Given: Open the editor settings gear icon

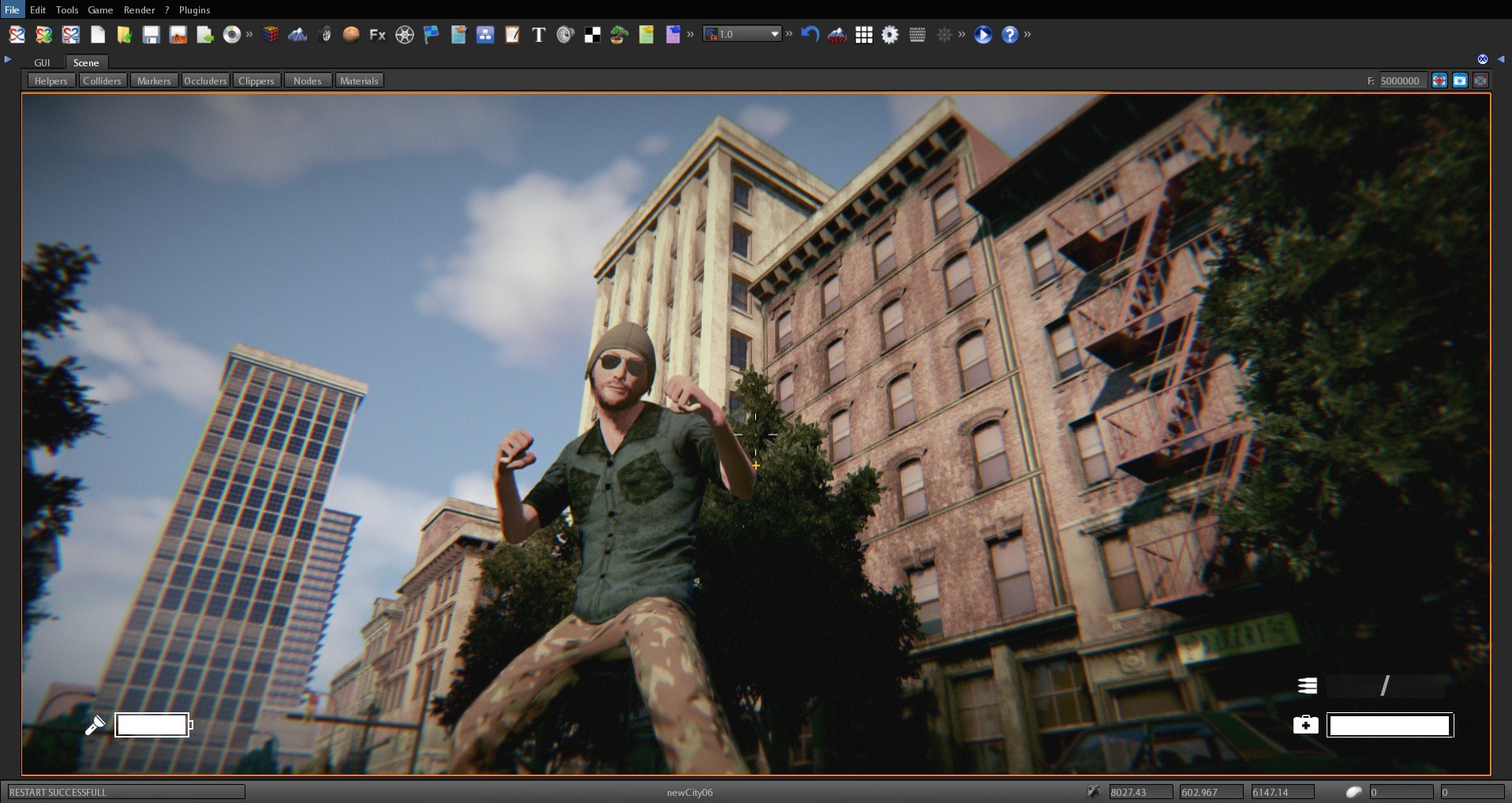Looking at the screenshot, I should [890, 35].
